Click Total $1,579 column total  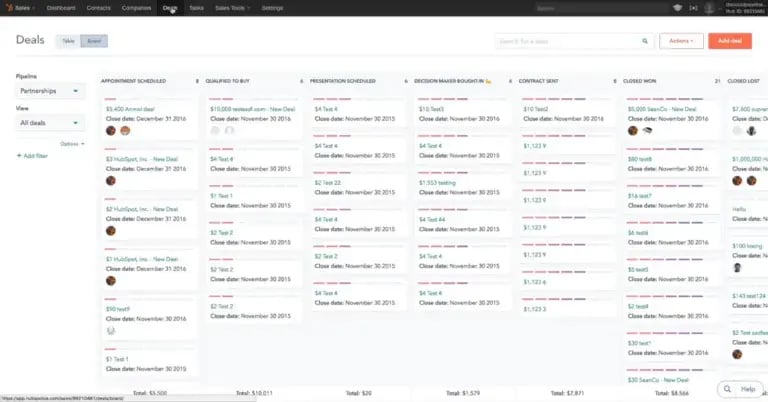(x=463, y=393)
